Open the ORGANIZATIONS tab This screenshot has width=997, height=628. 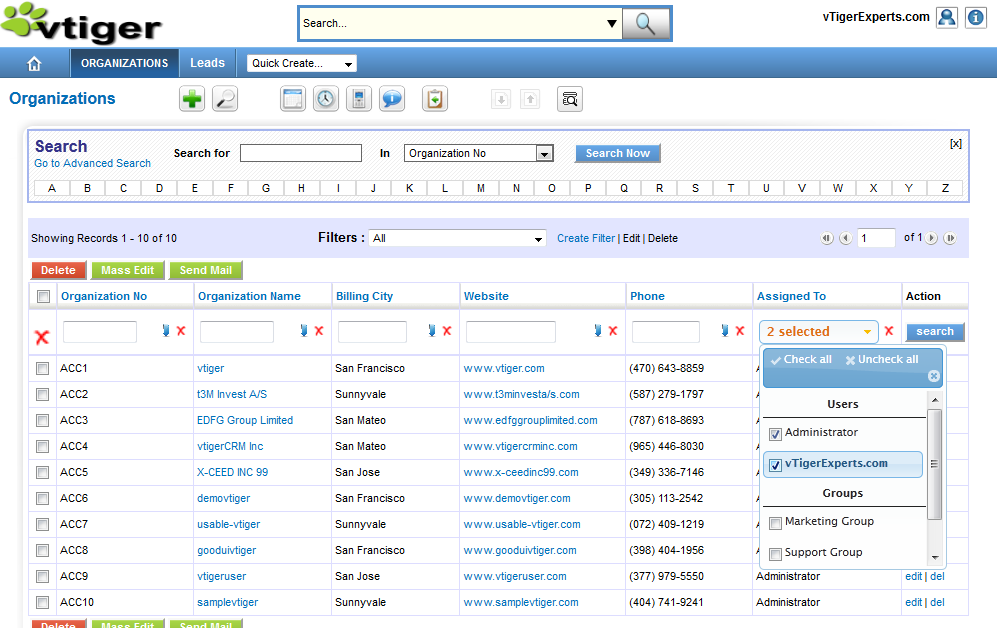click(125, 64)
